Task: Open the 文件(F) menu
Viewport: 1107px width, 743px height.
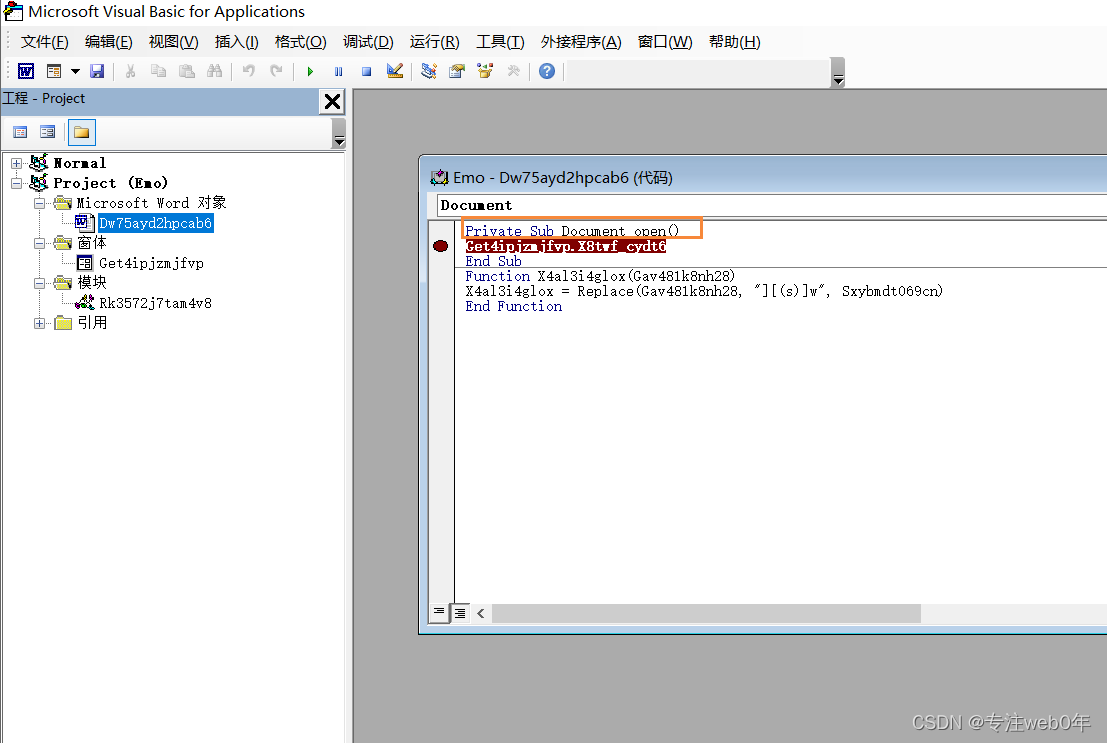Action: click(44, 42)
